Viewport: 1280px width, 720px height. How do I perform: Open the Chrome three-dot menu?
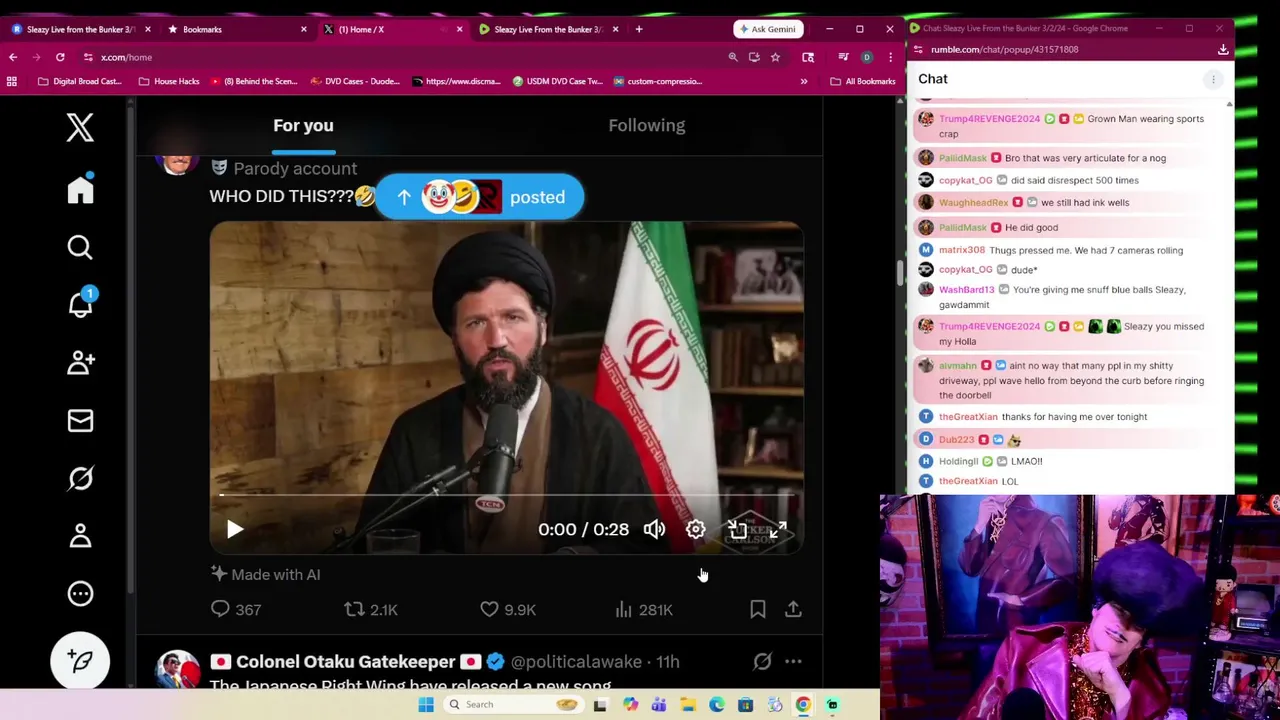(890, 57)
